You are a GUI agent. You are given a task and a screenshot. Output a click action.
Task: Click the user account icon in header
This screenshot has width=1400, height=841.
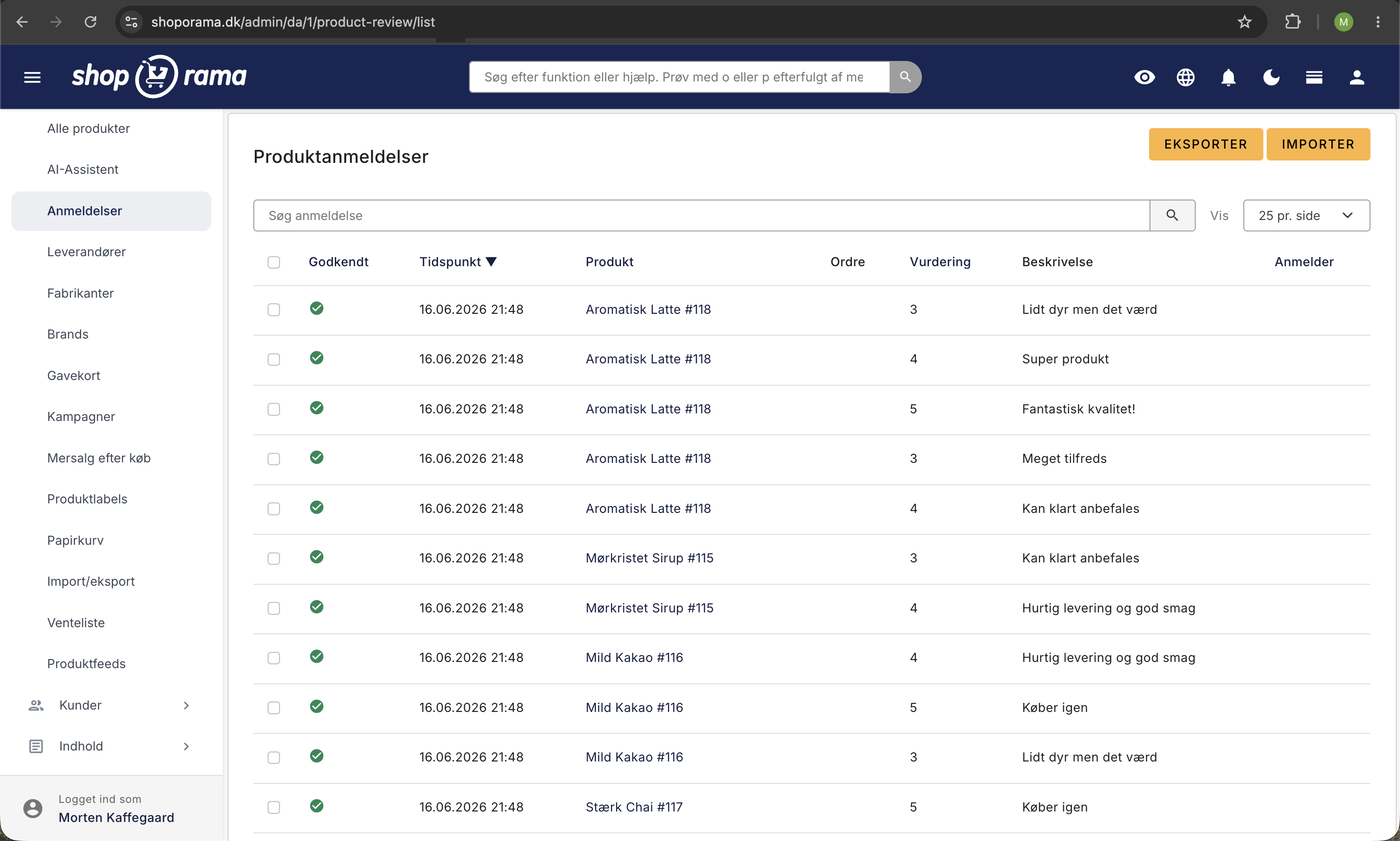tap(1357, 77)
